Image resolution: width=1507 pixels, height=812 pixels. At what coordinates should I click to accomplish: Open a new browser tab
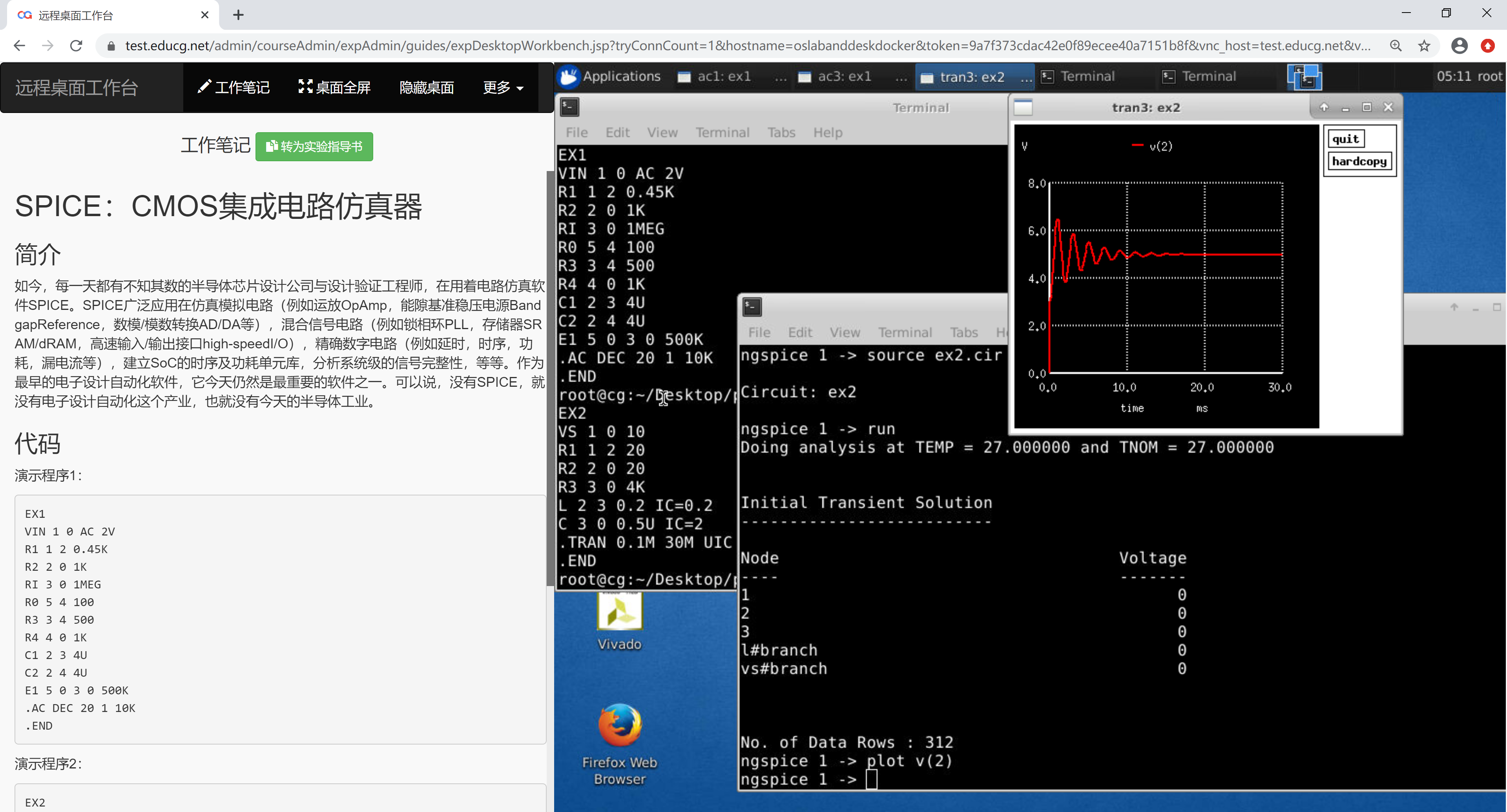pos(238,15)
